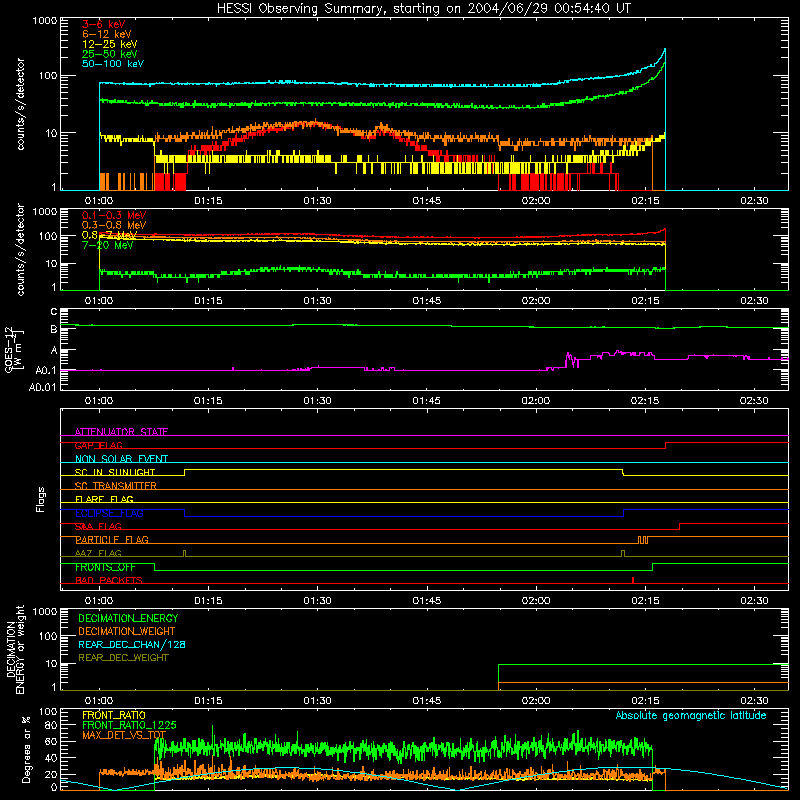Click the GAP_FLAG label
The width and height of the screenshot is (800, 800).
98,445
